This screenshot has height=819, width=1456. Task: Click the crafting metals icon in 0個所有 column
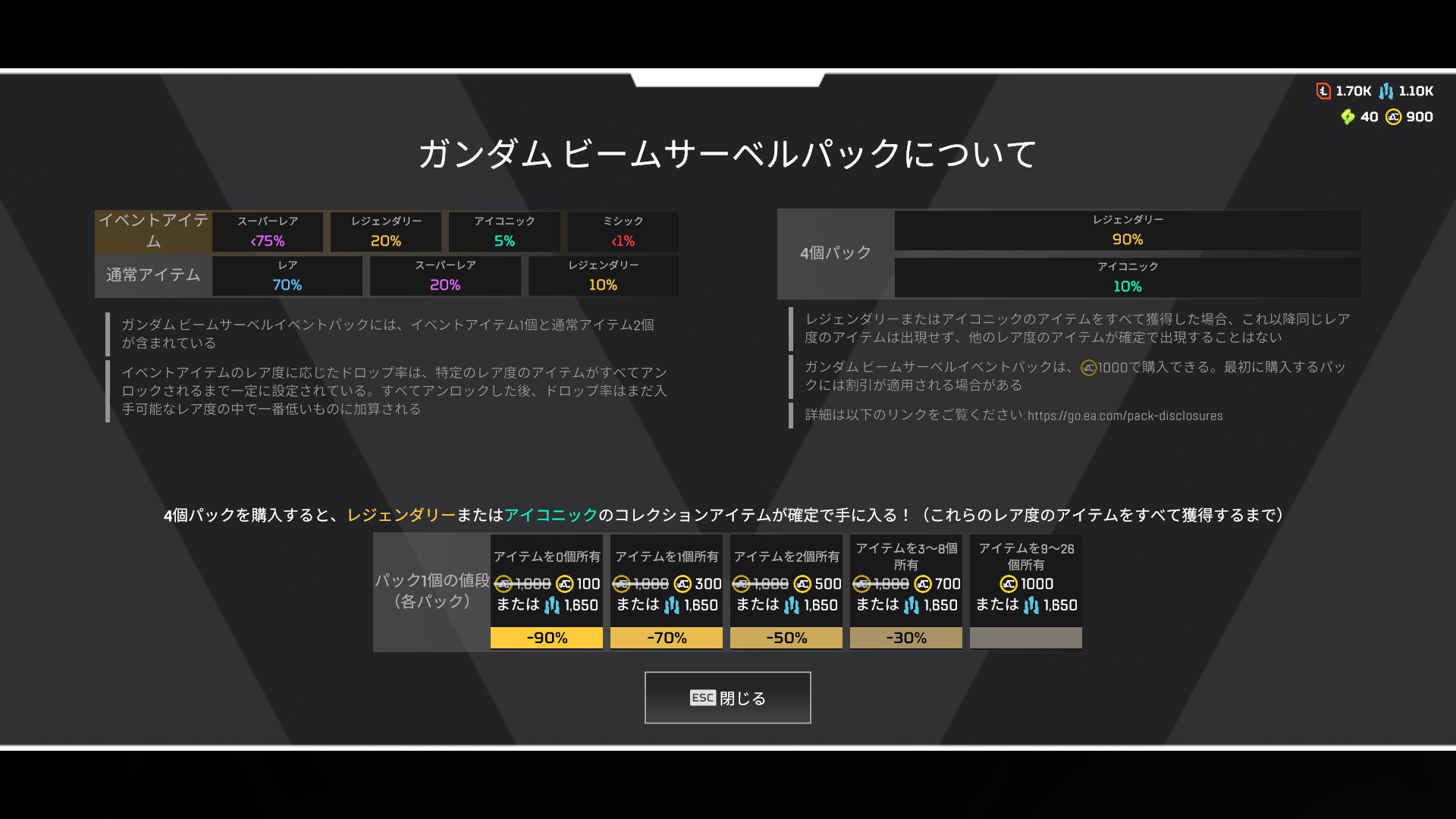coord(552,605)
